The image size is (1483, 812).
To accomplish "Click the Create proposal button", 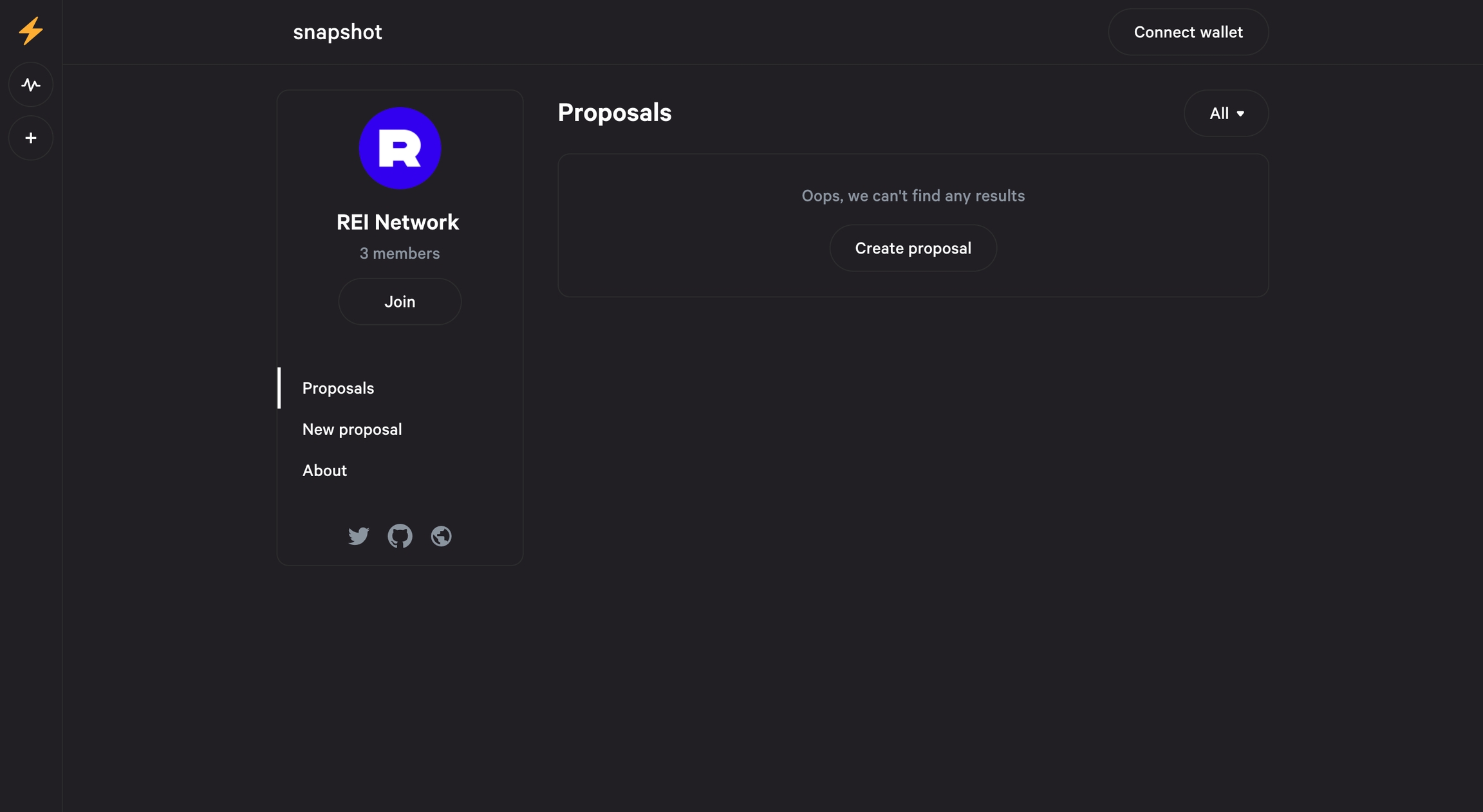I will [x=913, y=248].
